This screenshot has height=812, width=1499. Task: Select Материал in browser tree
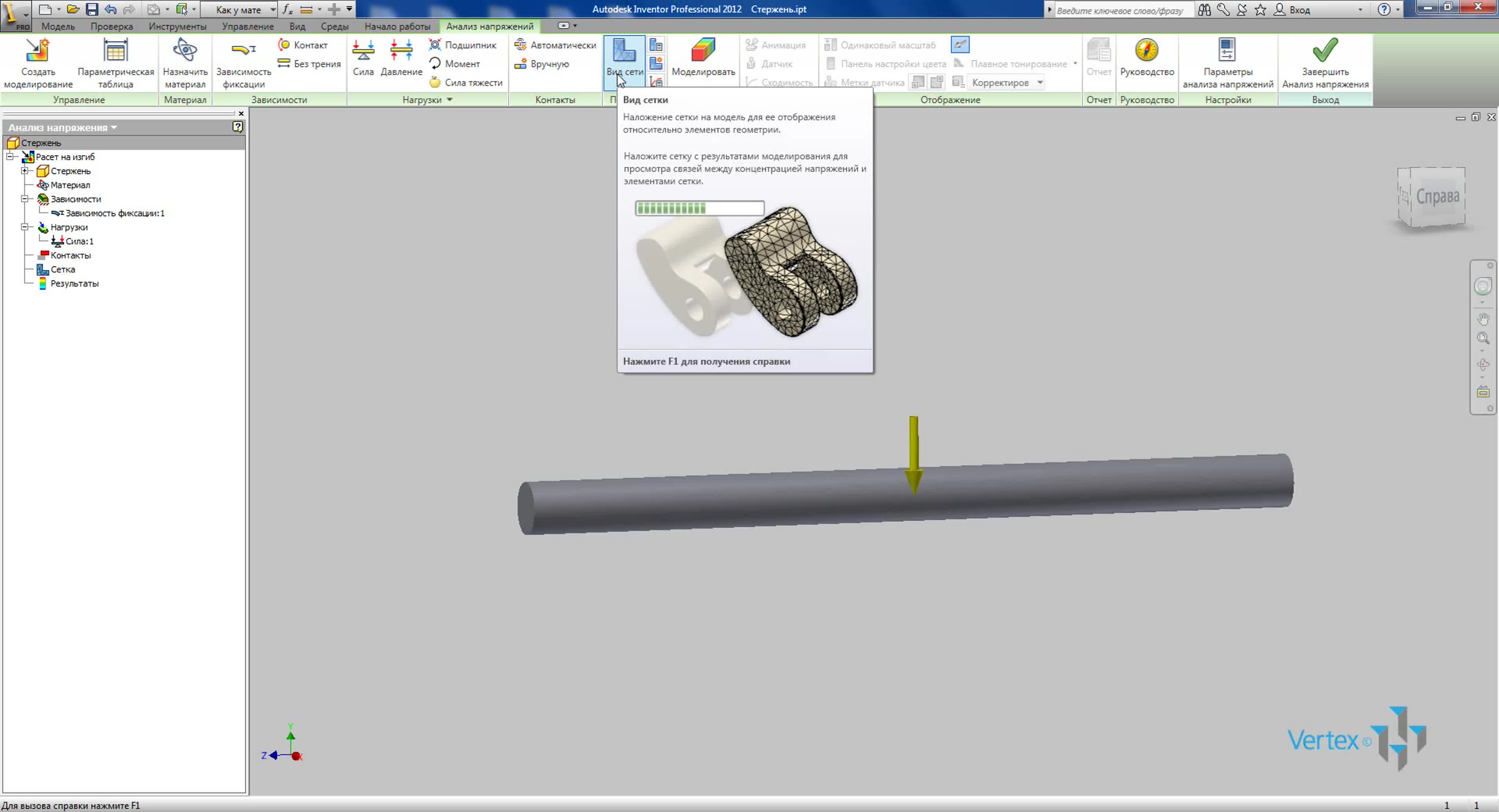[x=70, y=185]
